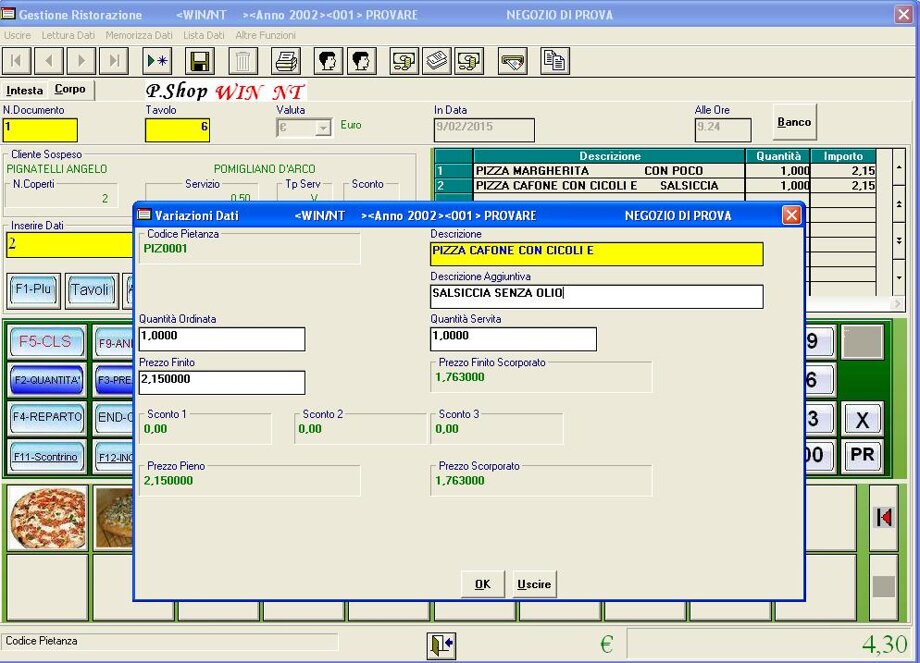The width and height of the screenshot is (920, 663).
Task: Click the Uscire button in dialog
Action: [534, 584]
